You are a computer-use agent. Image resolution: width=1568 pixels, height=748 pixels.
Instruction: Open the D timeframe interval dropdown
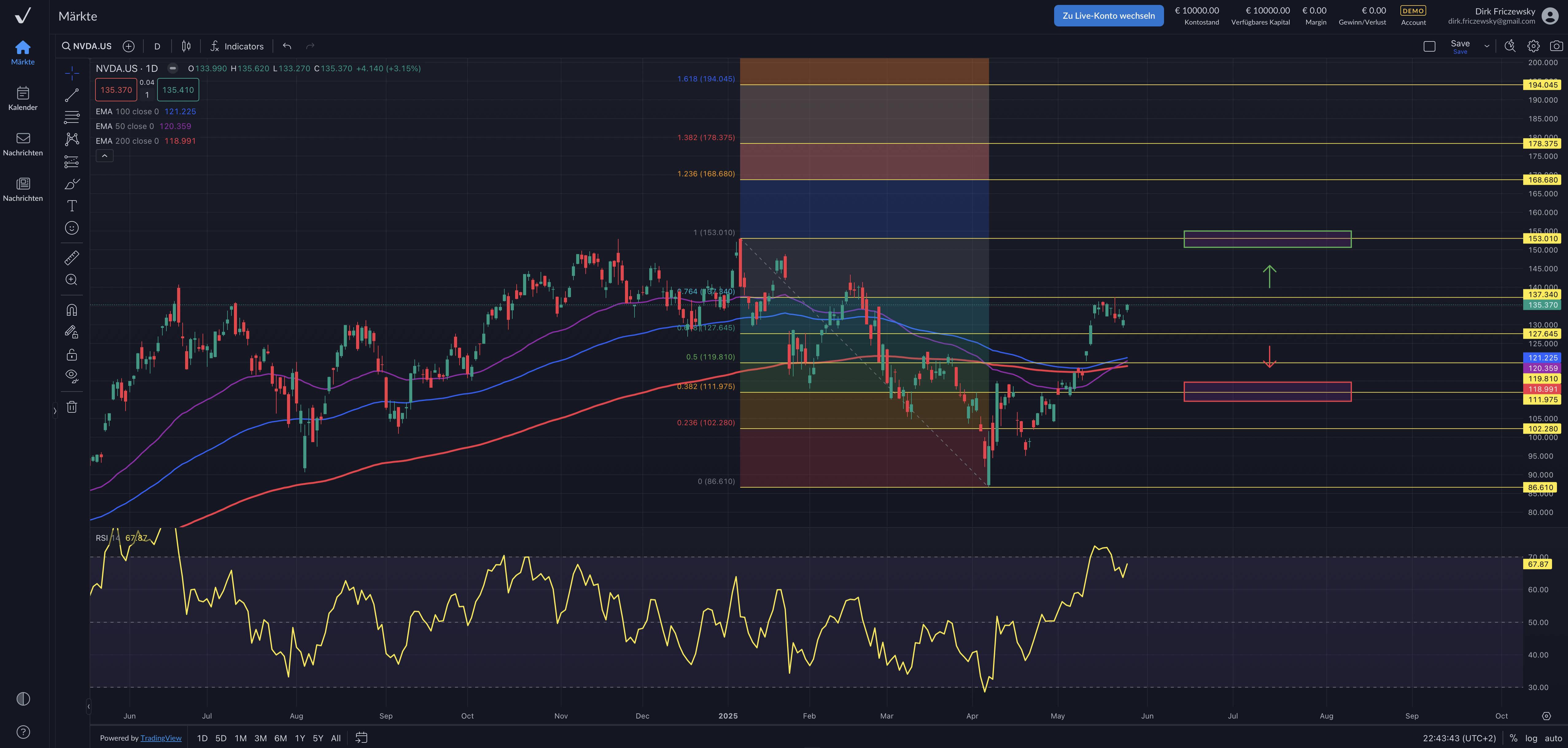157,46
